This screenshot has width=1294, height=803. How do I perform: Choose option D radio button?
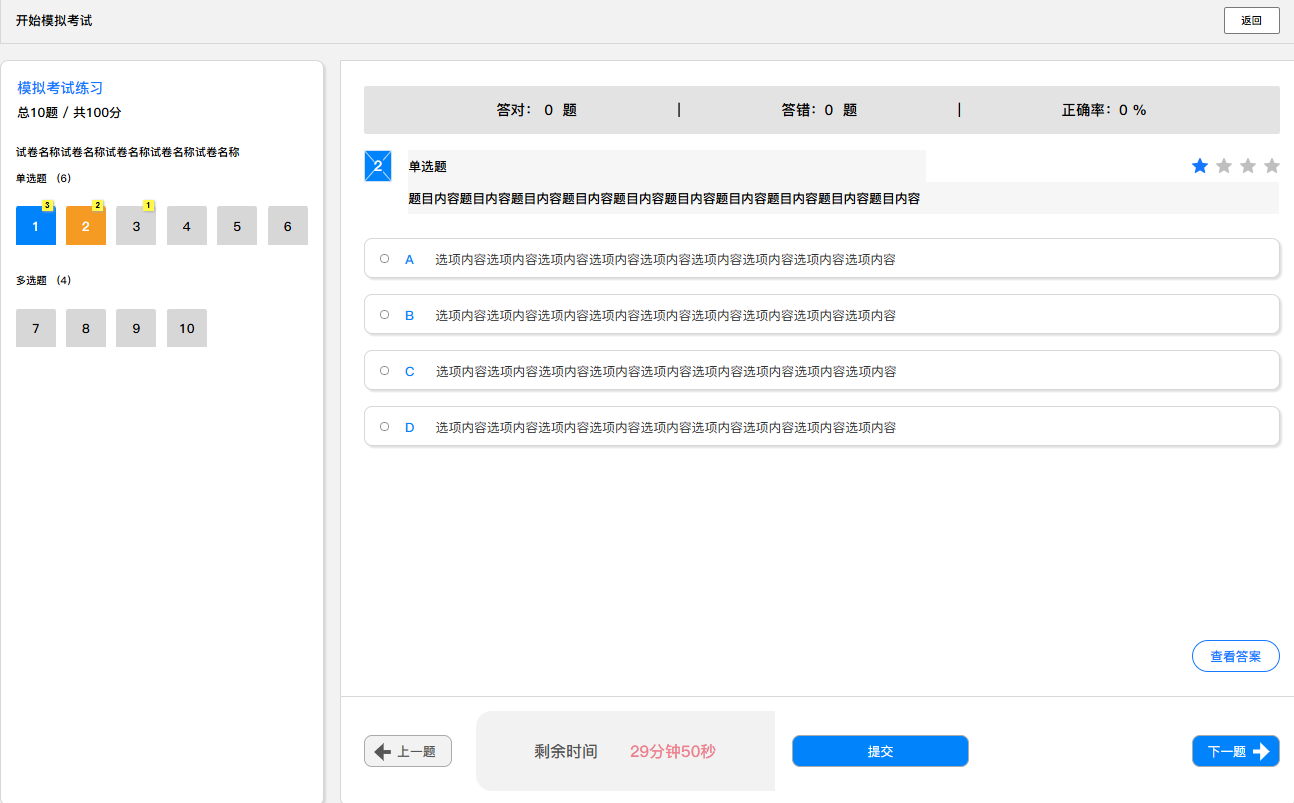click(384, 427)
